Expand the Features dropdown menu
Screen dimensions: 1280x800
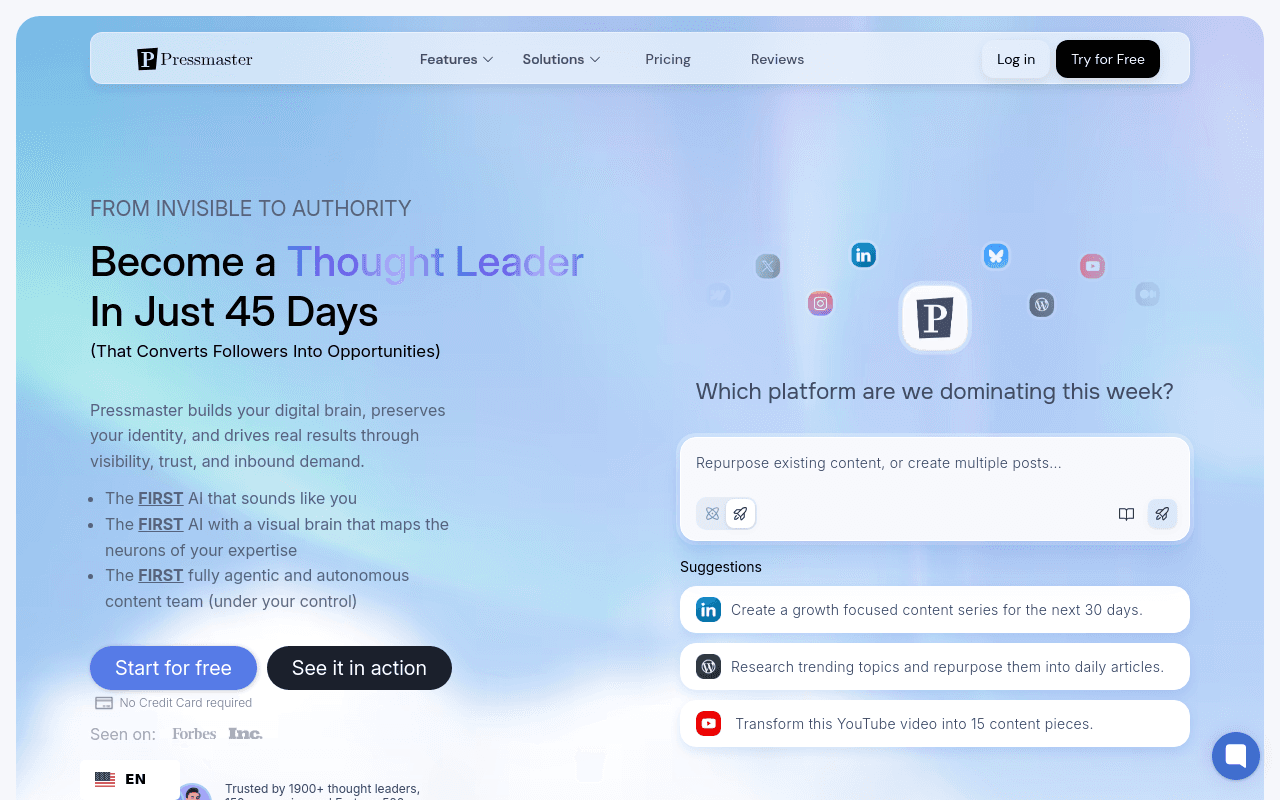click(457, 59)
